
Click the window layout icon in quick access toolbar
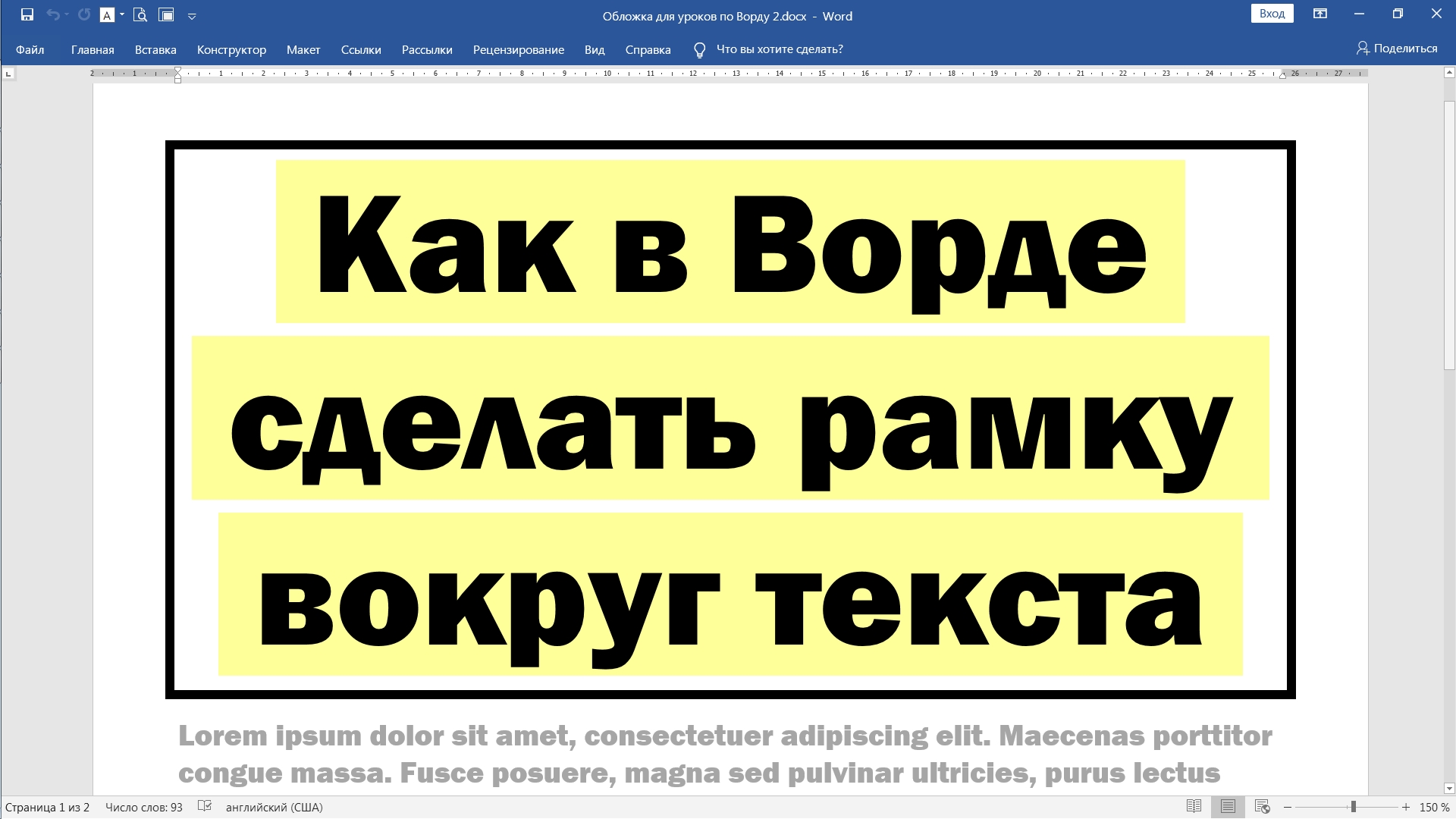tap(166, 14)
